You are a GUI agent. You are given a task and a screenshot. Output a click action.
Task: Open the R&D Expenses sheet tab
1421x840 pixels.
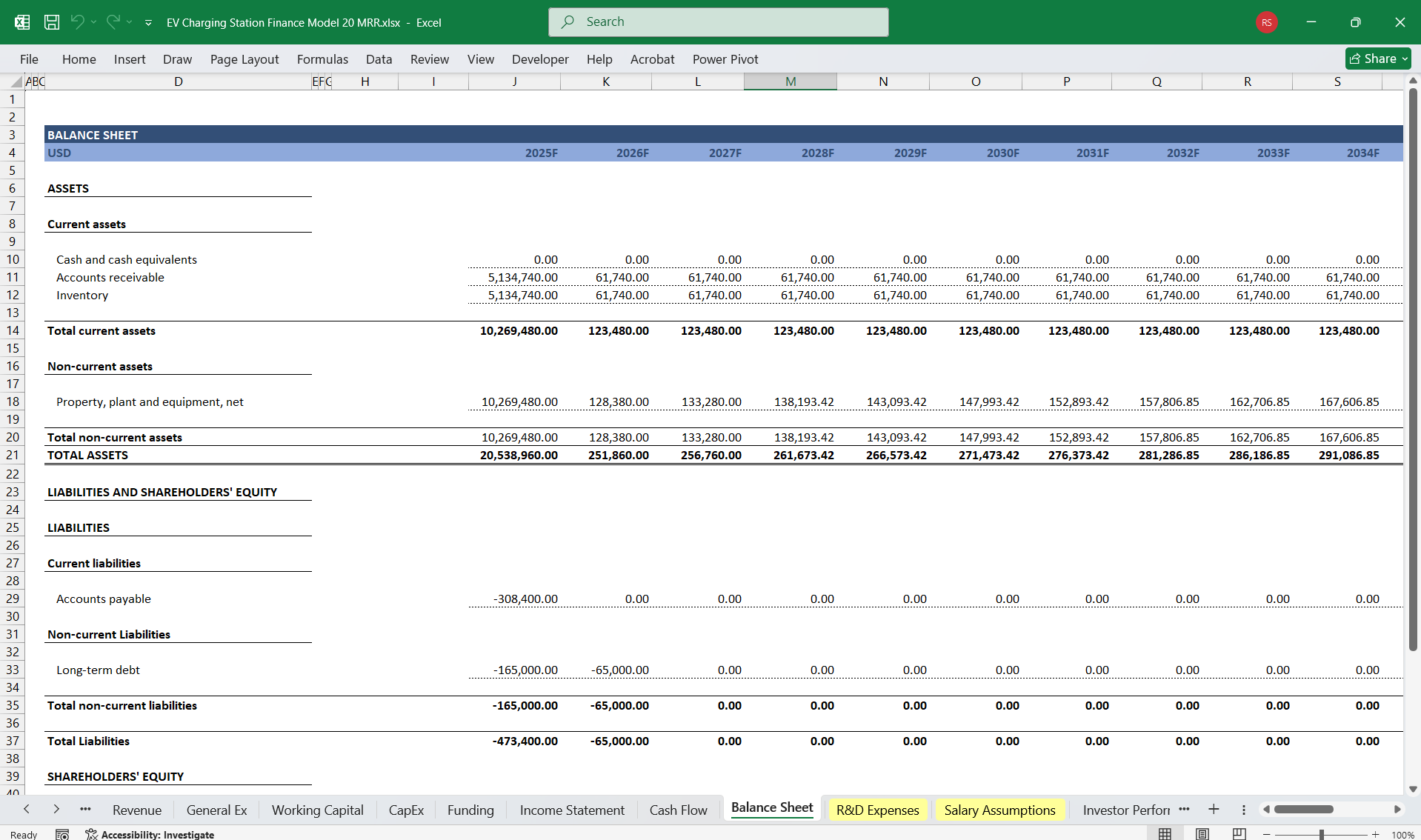click(877, 810)
